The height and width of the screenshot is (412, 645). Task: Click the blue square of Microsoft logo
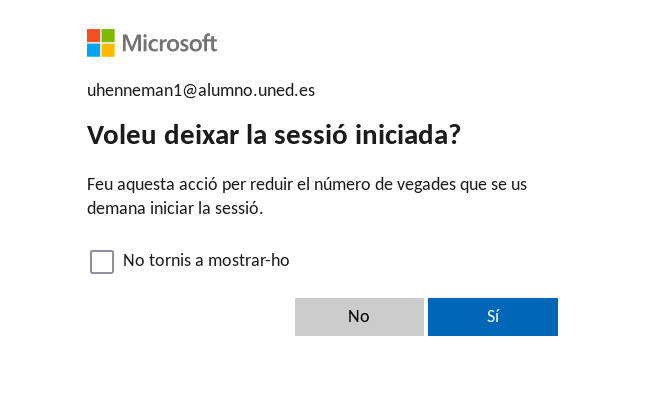94,50
